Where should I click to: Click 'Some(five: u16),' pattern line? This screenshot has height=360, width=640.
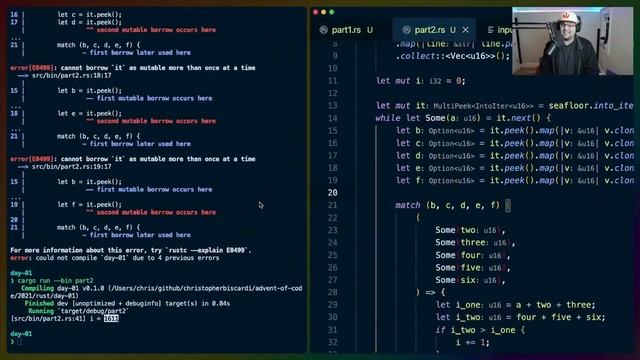[473, 268]
